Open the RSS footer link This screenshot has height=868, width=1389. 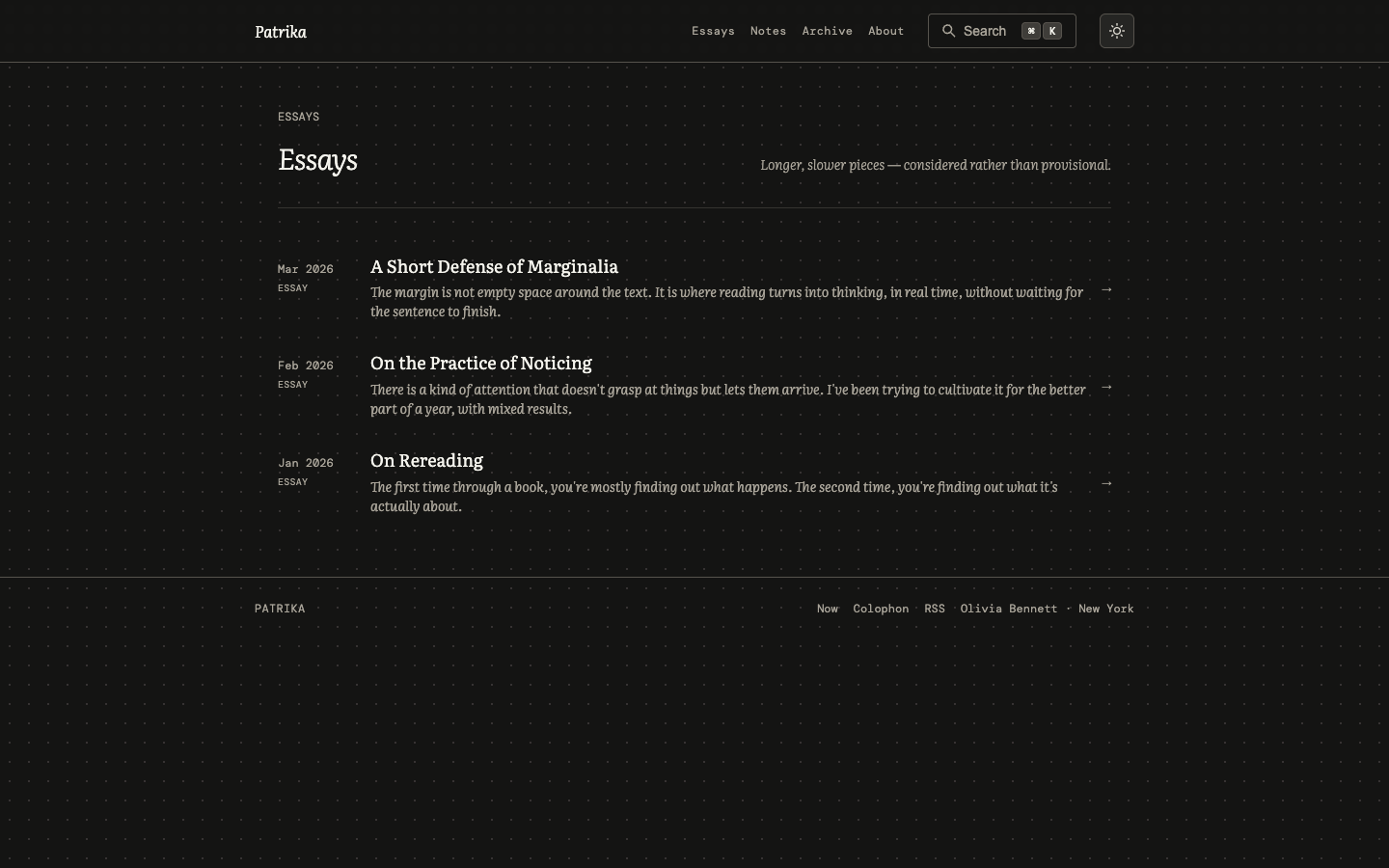point(935,609)
